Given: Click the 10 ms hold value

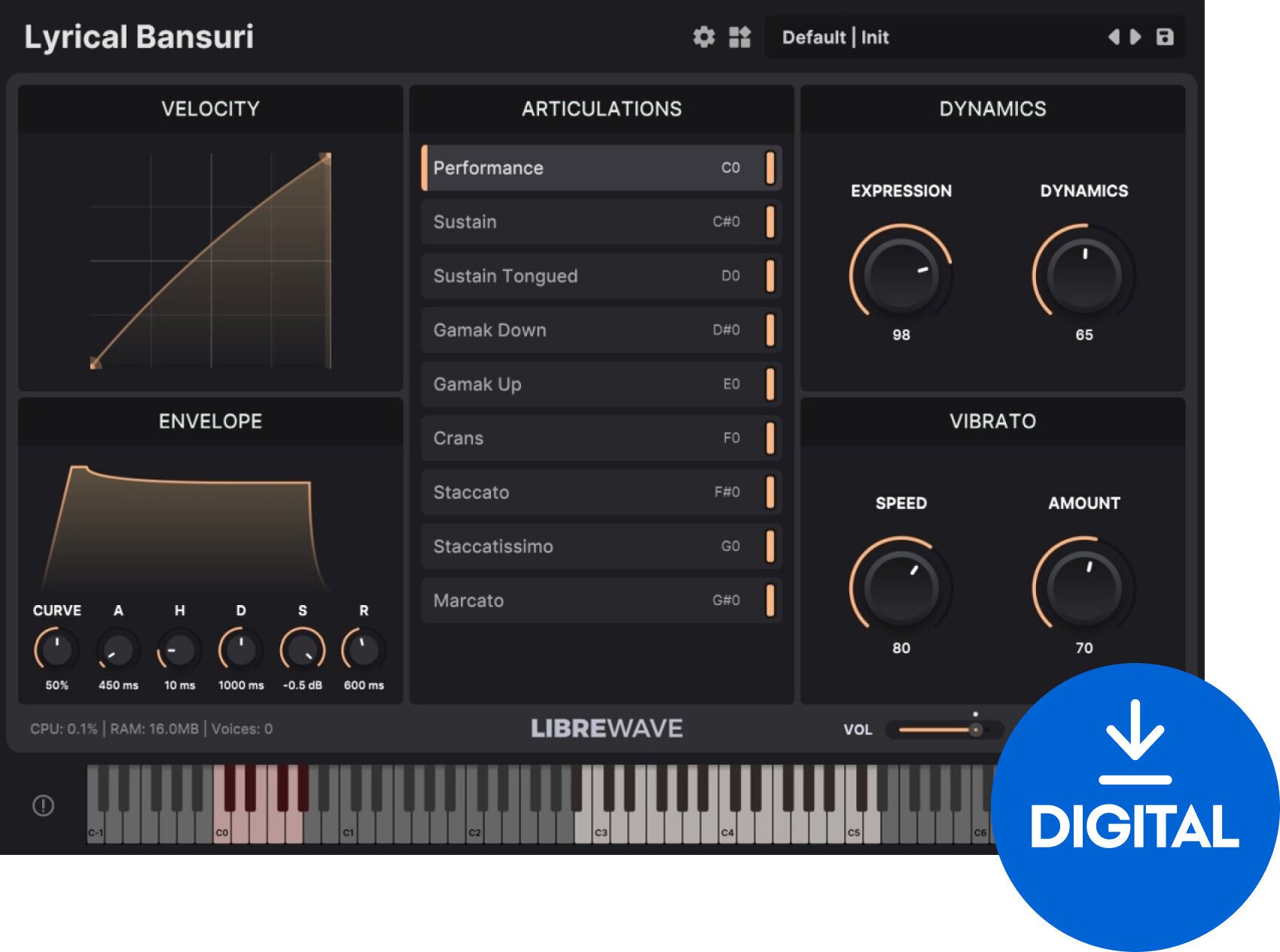Looking at the screenshot, I should pyautogui.click(x=179, y=685).
